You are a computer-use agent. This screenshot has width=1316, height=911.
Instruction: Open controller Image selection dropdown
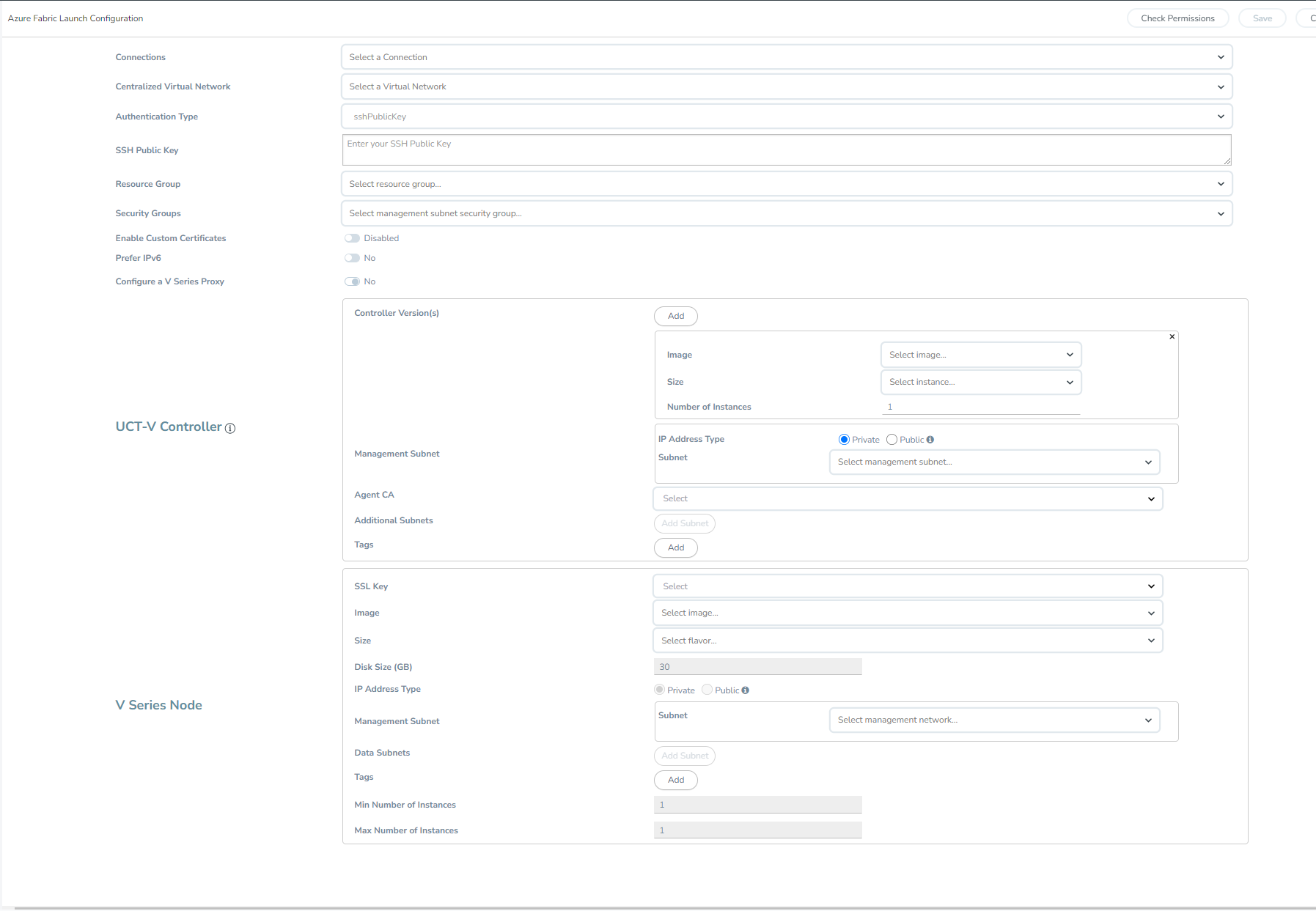coord(980,355)
